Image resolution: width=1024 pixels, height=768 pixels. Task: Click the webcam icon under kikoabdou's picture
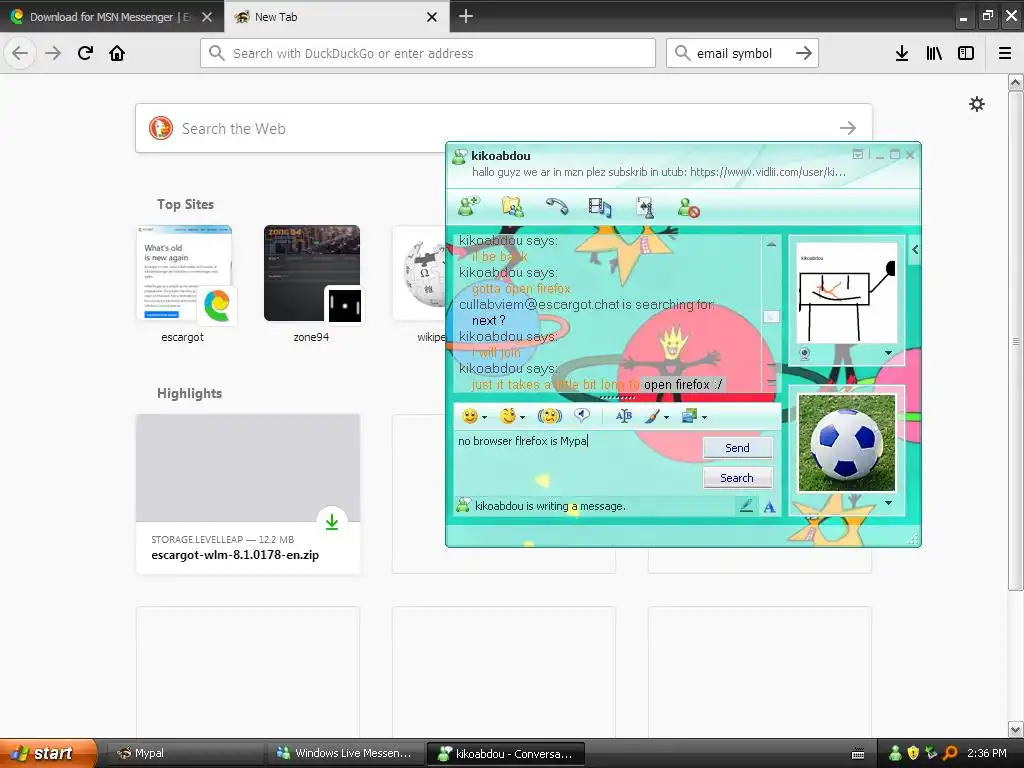(805, 353)
